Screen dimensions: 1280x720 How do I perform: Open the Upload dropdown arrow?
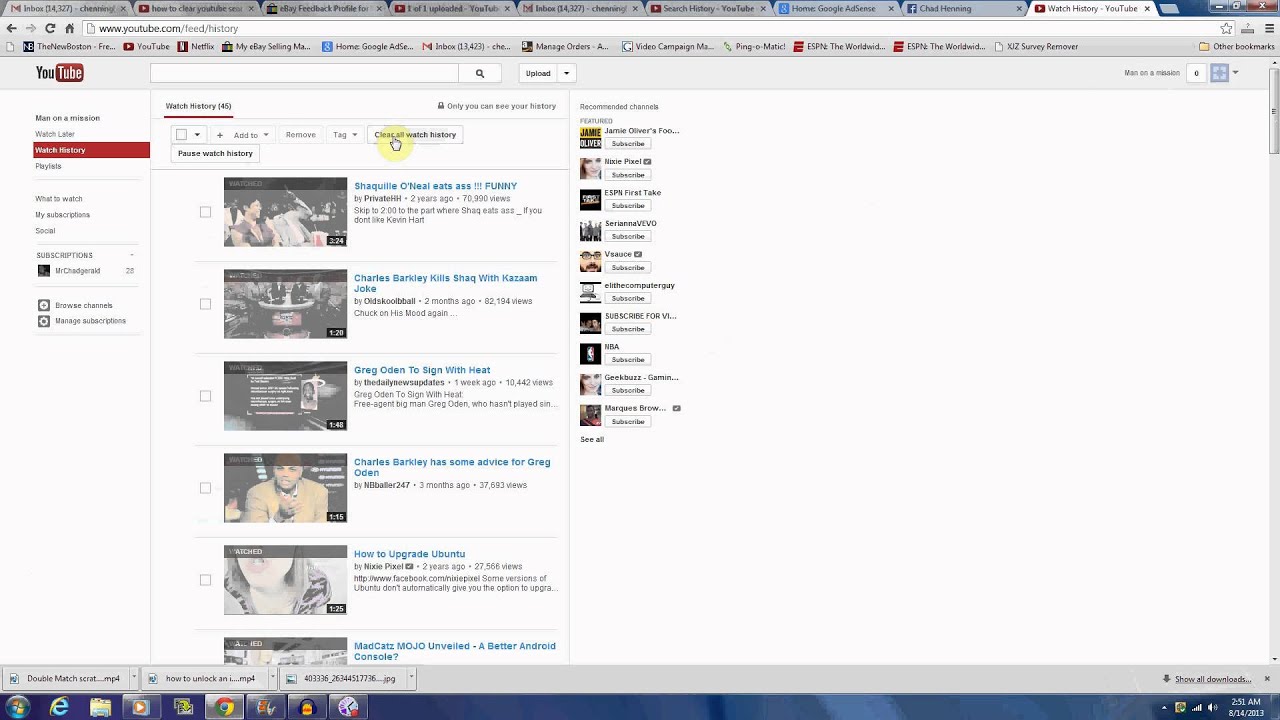[566, 73]
